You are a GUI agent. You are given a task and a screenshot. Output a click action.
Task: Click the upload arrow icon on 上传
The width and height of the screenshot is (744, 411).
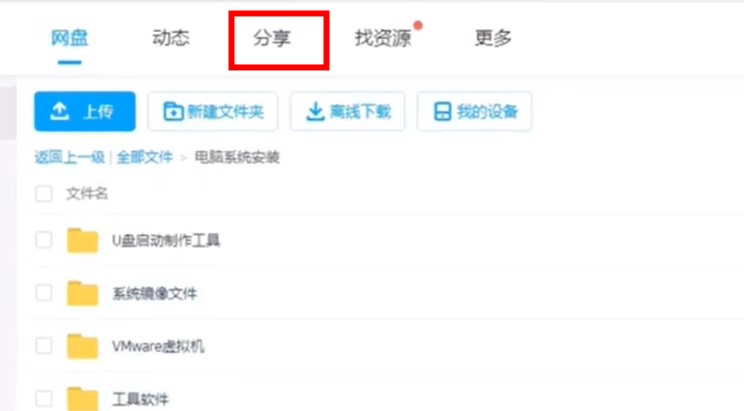60,111
